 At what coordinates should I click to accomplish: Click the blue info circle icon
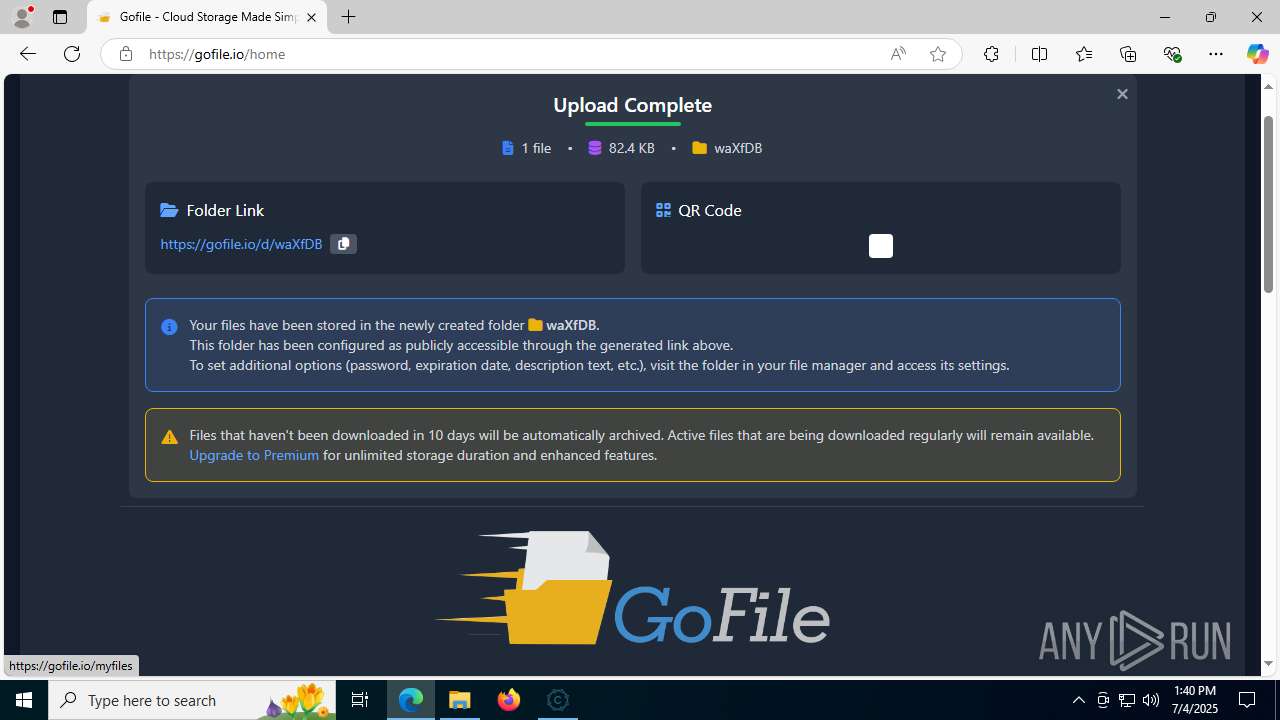click(169, 327)
